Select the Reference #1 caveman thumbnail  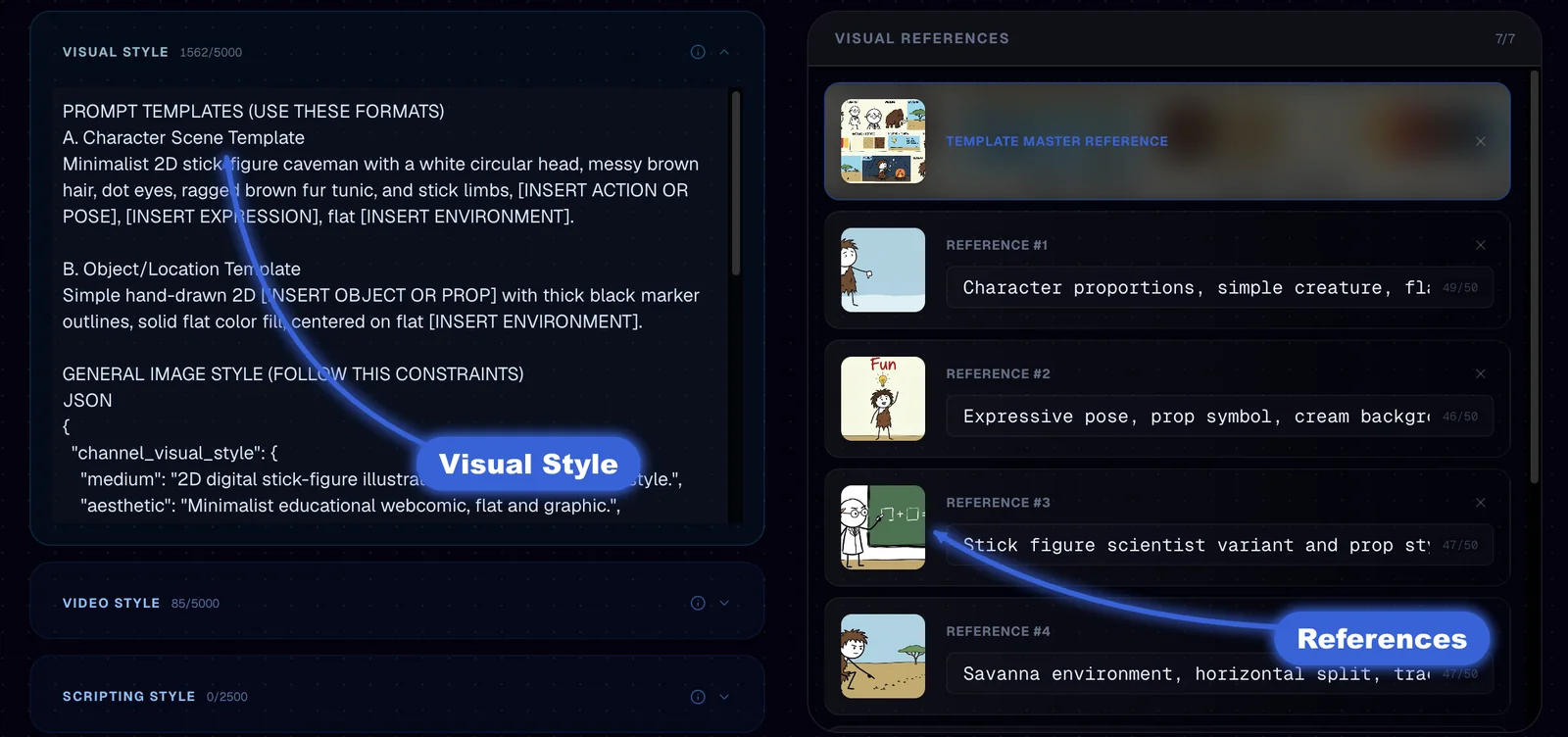click(x=883, y=270)
